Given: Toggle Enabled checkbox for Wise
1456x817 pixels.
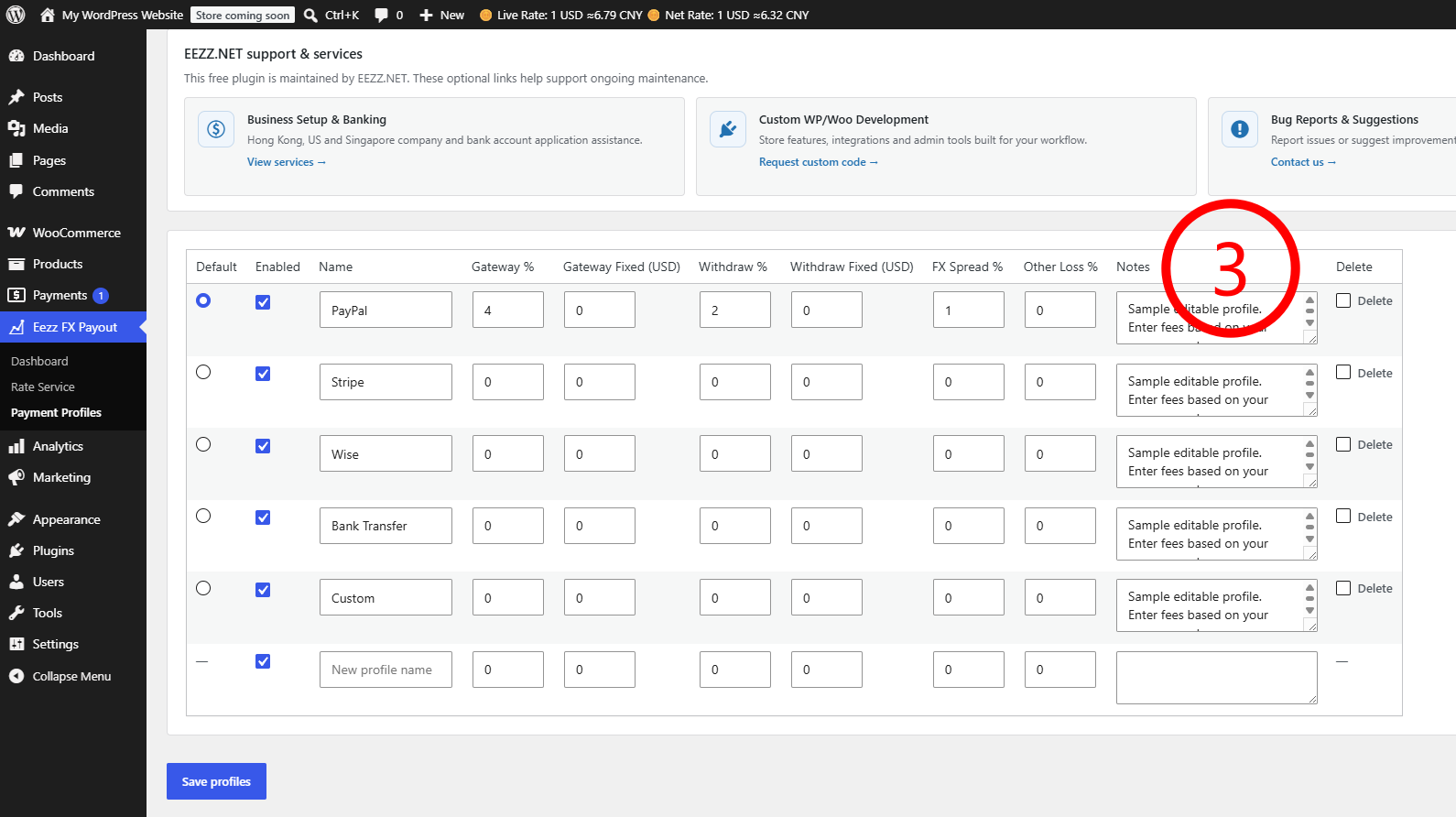Looking at the screenshot, I should click(x=263, y=446).
